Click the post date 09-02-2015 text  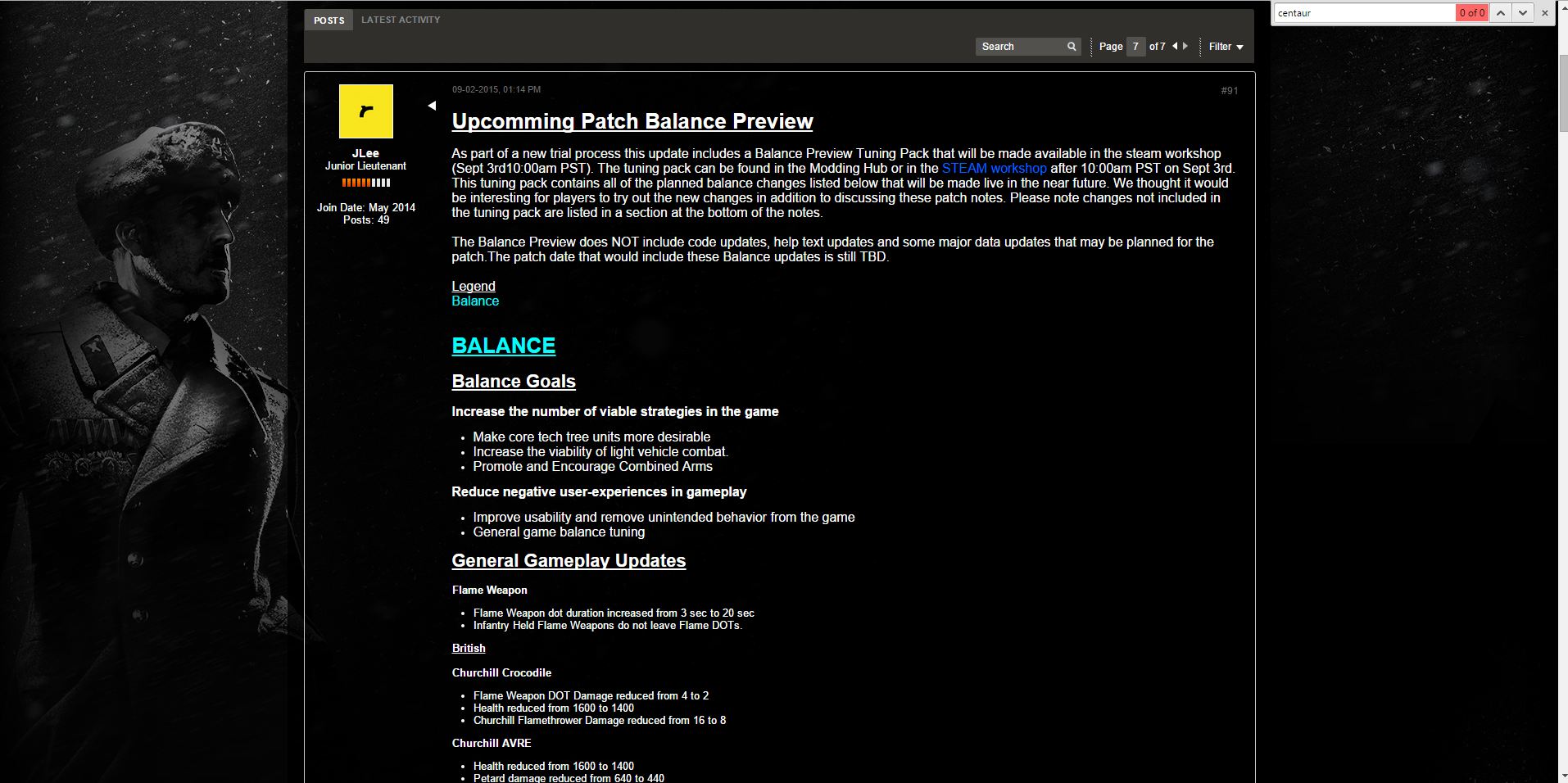[496, 90]
